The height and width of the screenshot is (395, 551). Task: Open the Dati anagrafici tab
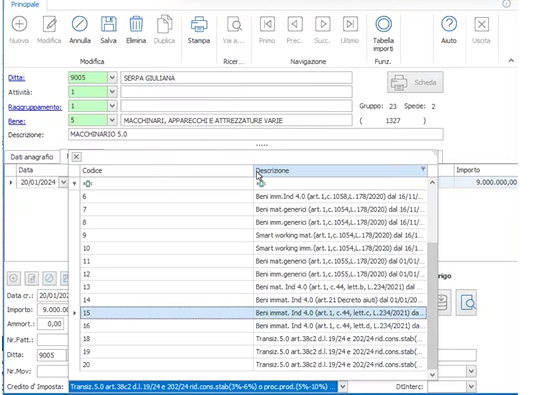tap(32, 157)
